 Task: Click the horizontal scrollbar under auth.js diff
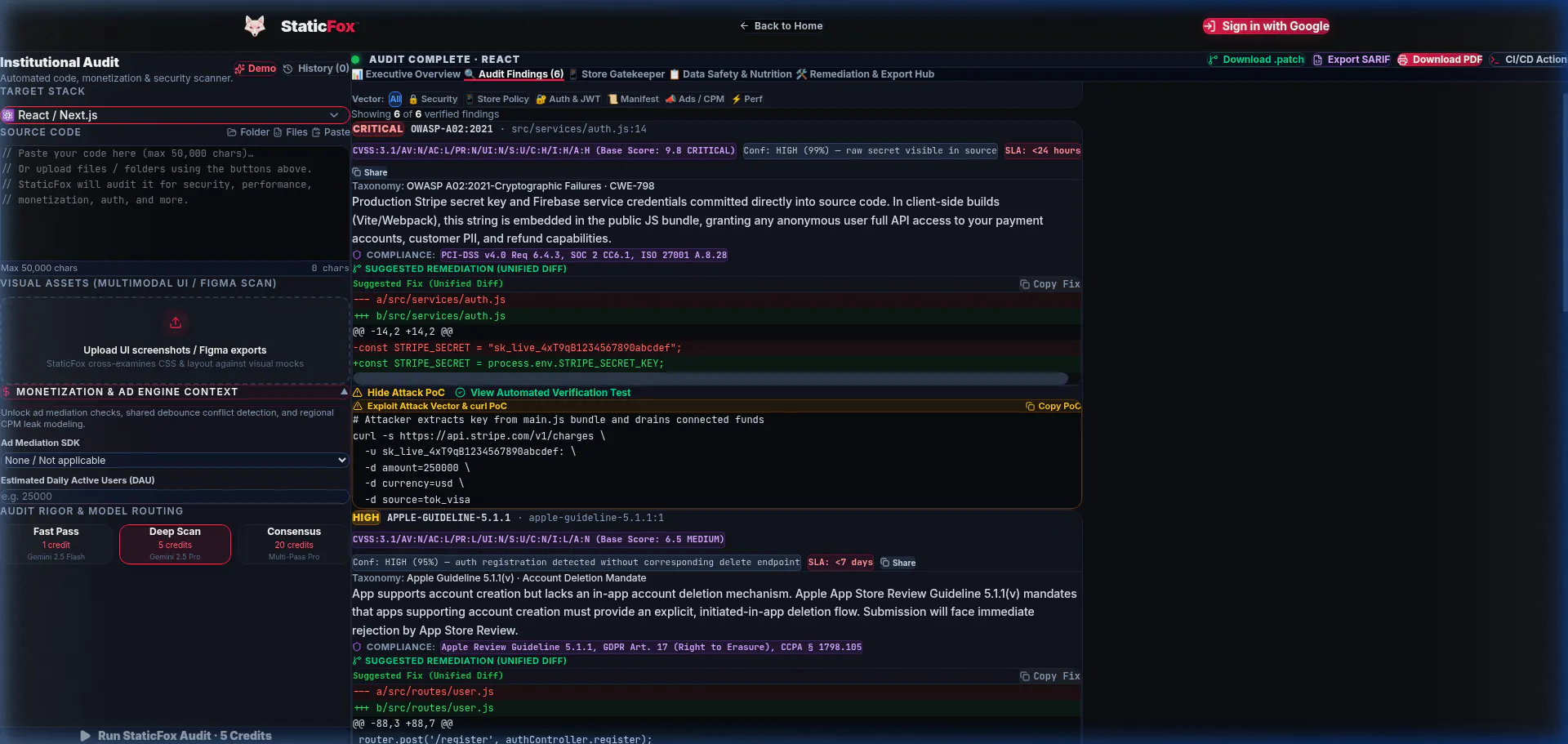tap(710, 378)
